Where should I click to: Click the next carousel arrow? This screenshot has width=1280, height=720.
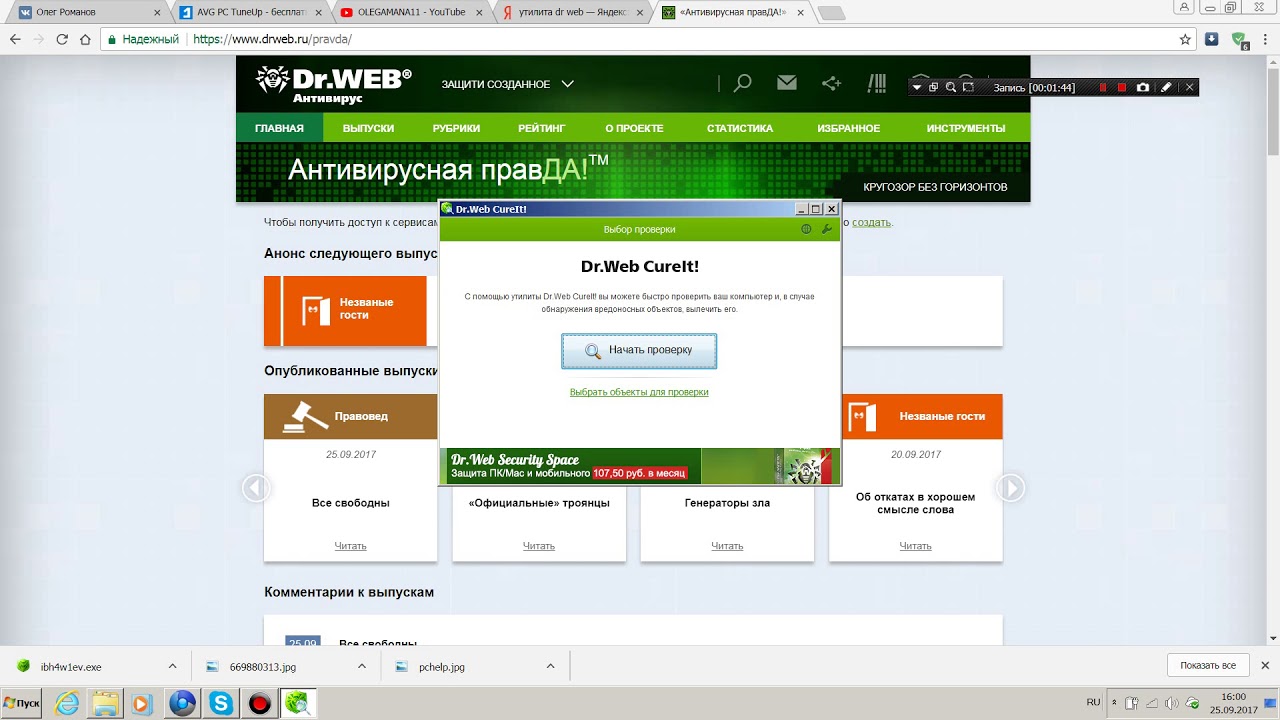[1011, 488]
